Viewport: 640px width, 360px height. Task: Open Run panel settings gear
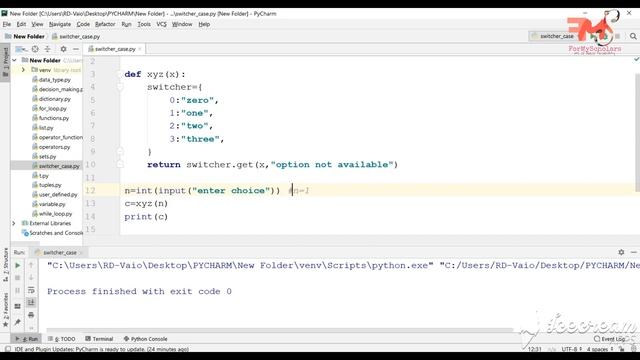tap(621, 252)
